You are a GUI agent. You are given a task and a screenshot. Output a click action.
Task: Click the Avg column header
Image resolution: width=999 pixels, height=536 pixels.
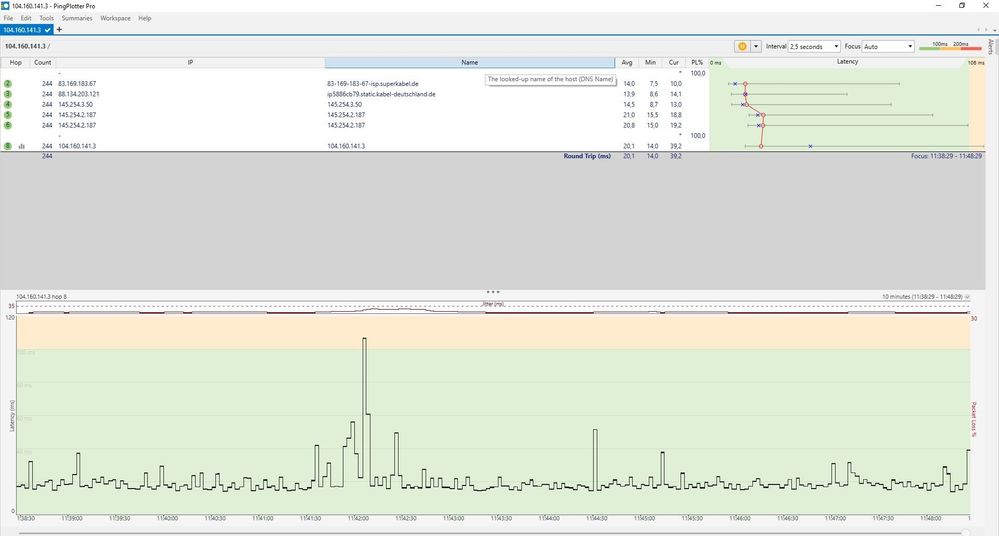[x=627, y=62]
